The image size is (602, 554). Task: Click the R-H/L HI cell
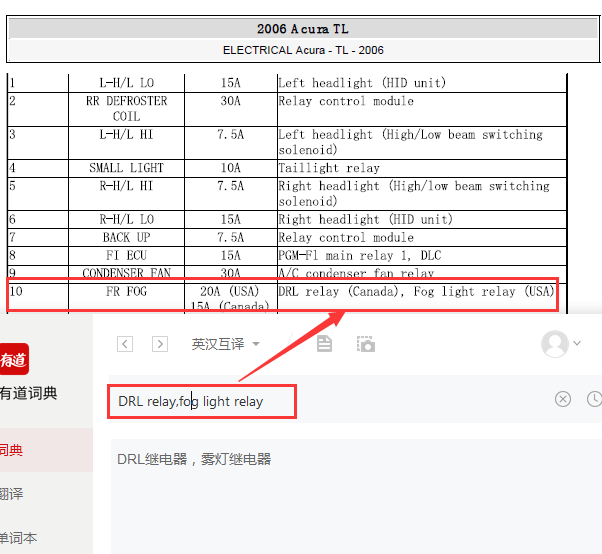[x=126, y=194]
